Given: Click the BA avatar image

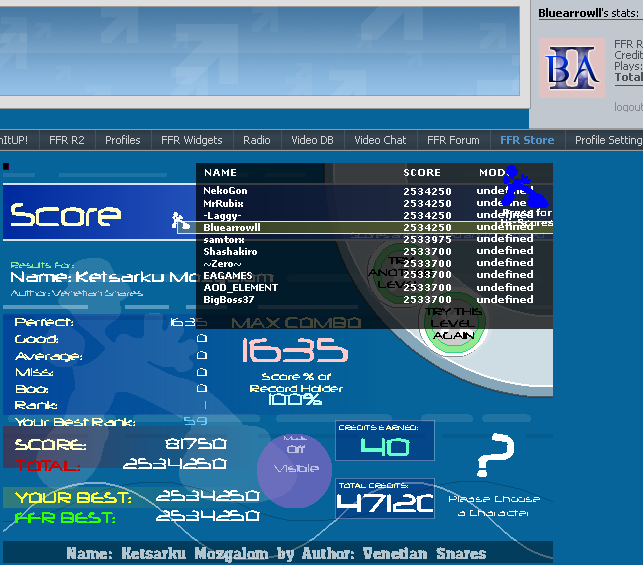Looking at the screenshot, I should (x=574, y=68).
